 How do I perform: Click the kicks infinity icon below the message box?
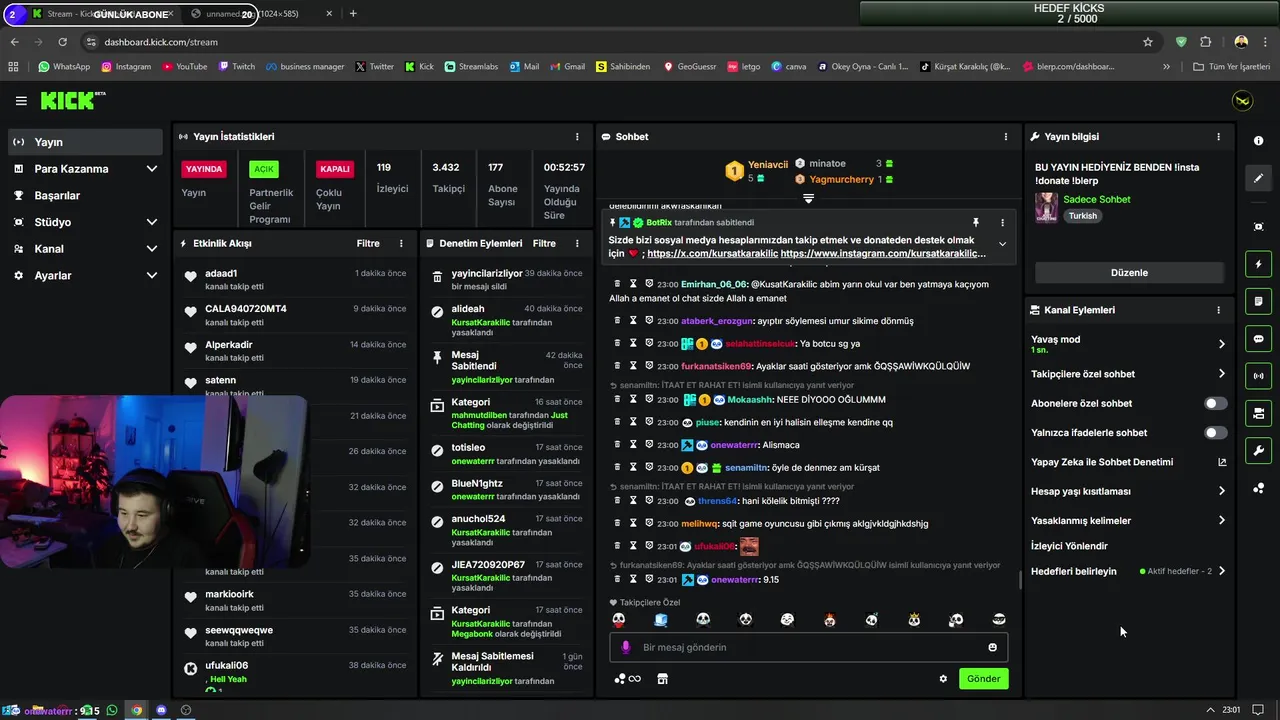click(x=628, y=679)
